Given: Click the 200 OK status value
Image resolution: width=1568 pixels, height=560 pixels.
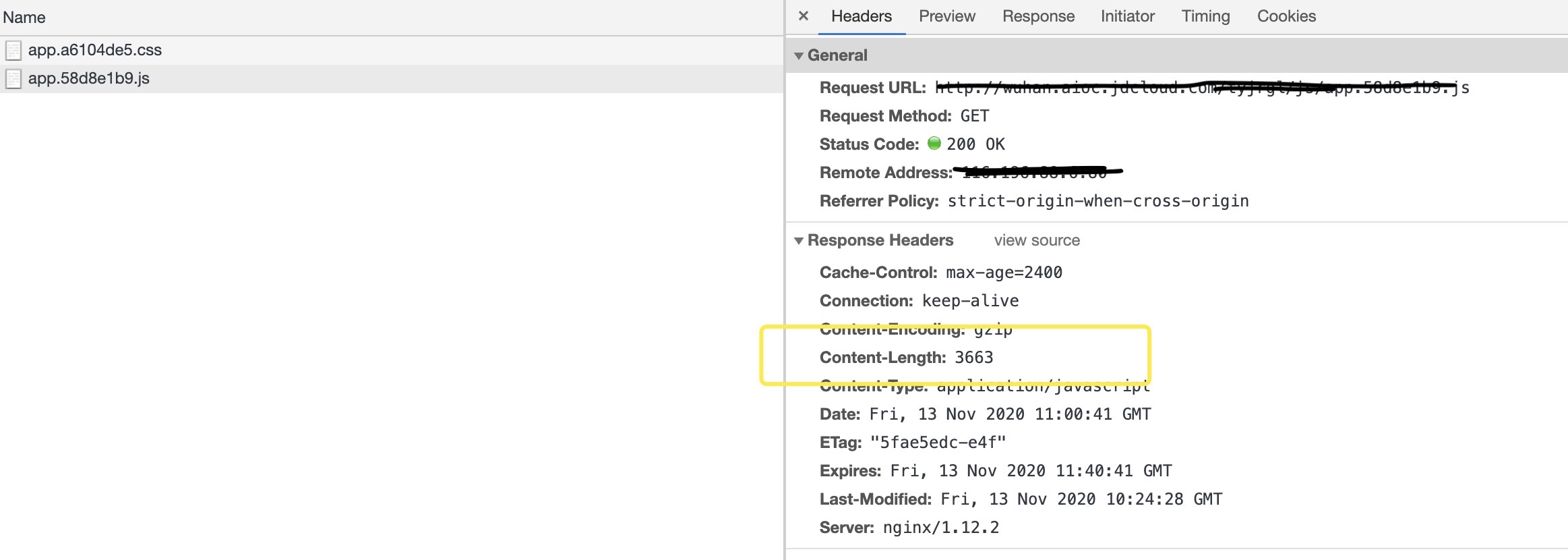Looking at the screenshot, I should [975, 144].
